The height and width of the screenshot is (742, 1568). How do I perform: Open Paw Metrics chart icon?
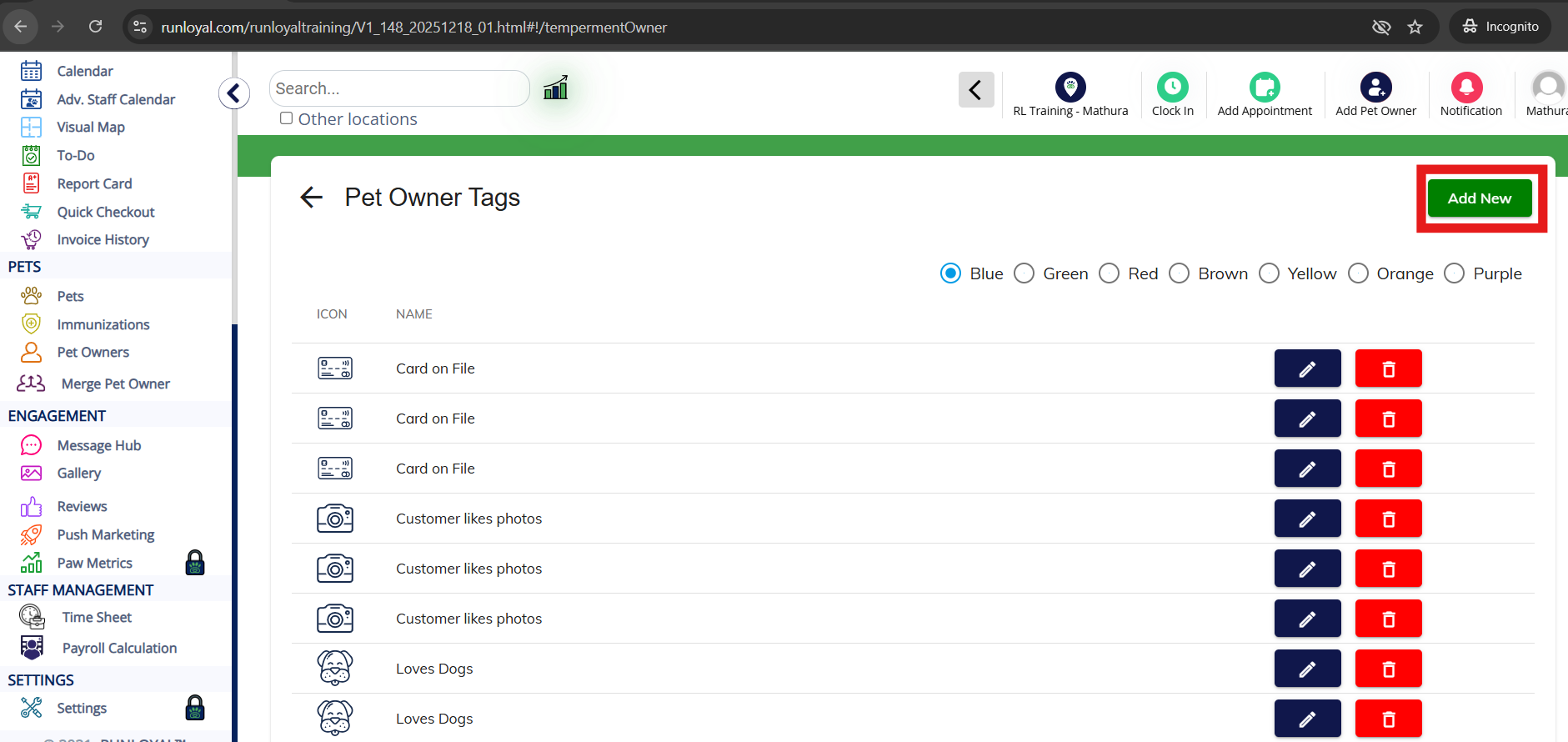[x=31, y=563]
